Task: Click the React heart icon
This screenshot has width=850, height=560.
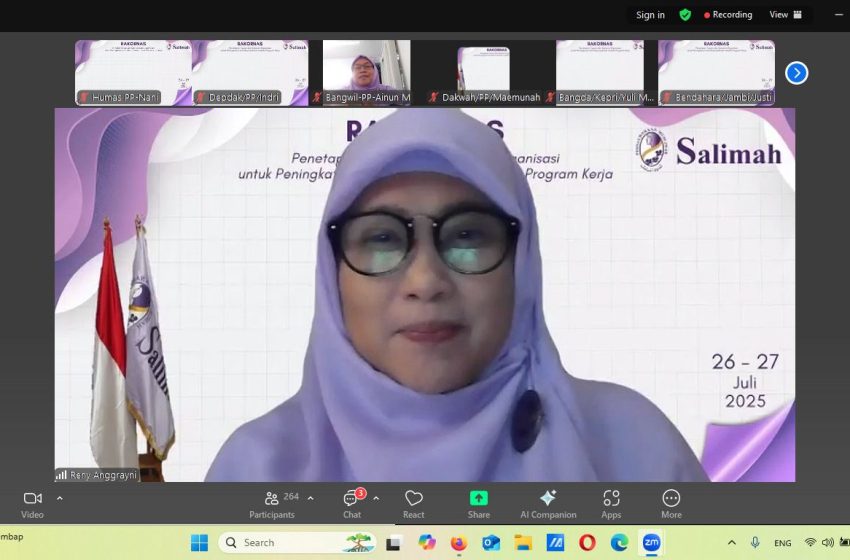Action: click(x=414, y=503)
